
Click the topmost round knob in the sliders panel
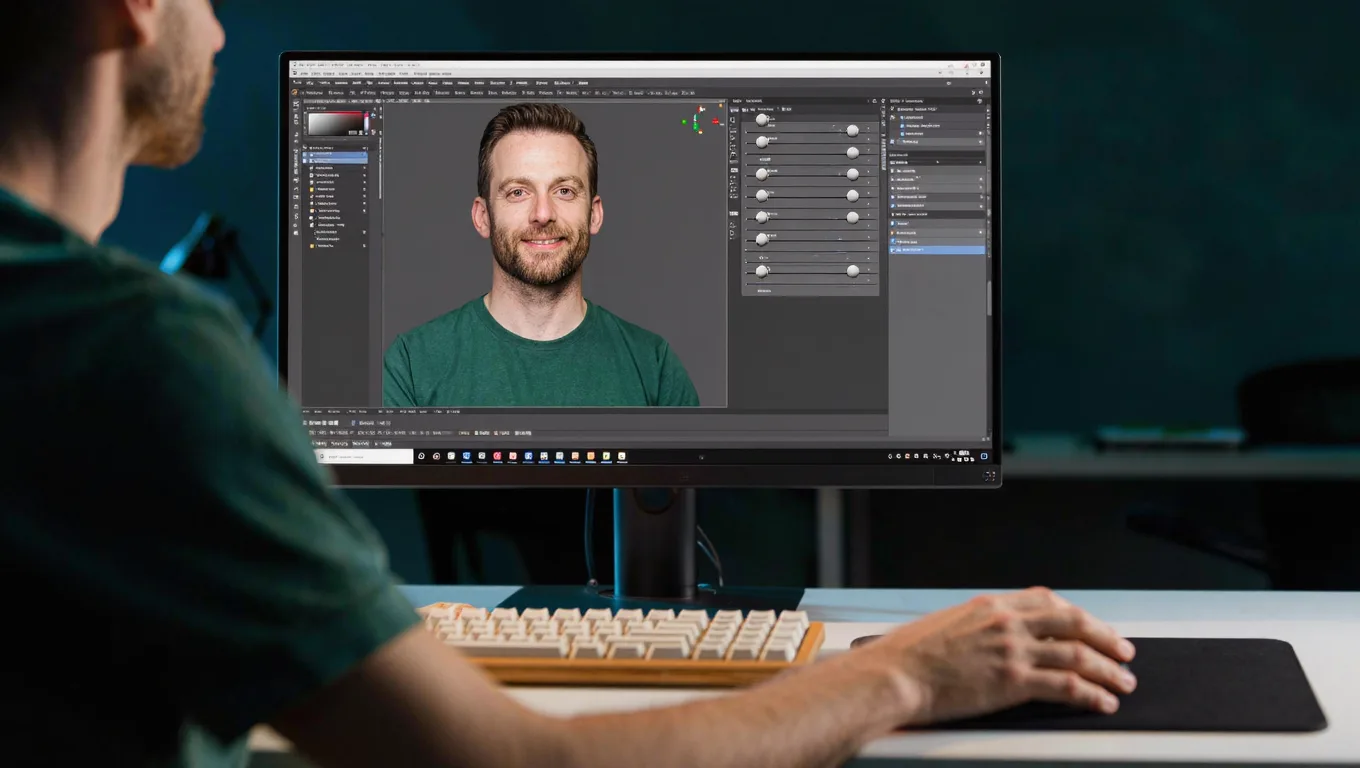coord(762,119)
